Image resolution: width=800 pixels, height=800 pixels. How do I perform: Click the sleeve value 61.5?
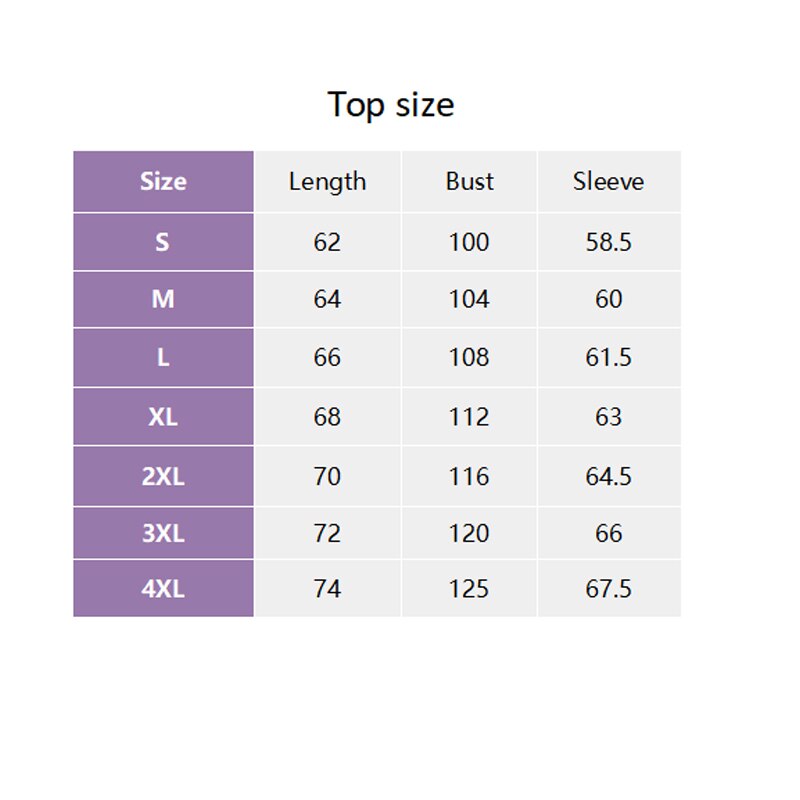(608, 357)
